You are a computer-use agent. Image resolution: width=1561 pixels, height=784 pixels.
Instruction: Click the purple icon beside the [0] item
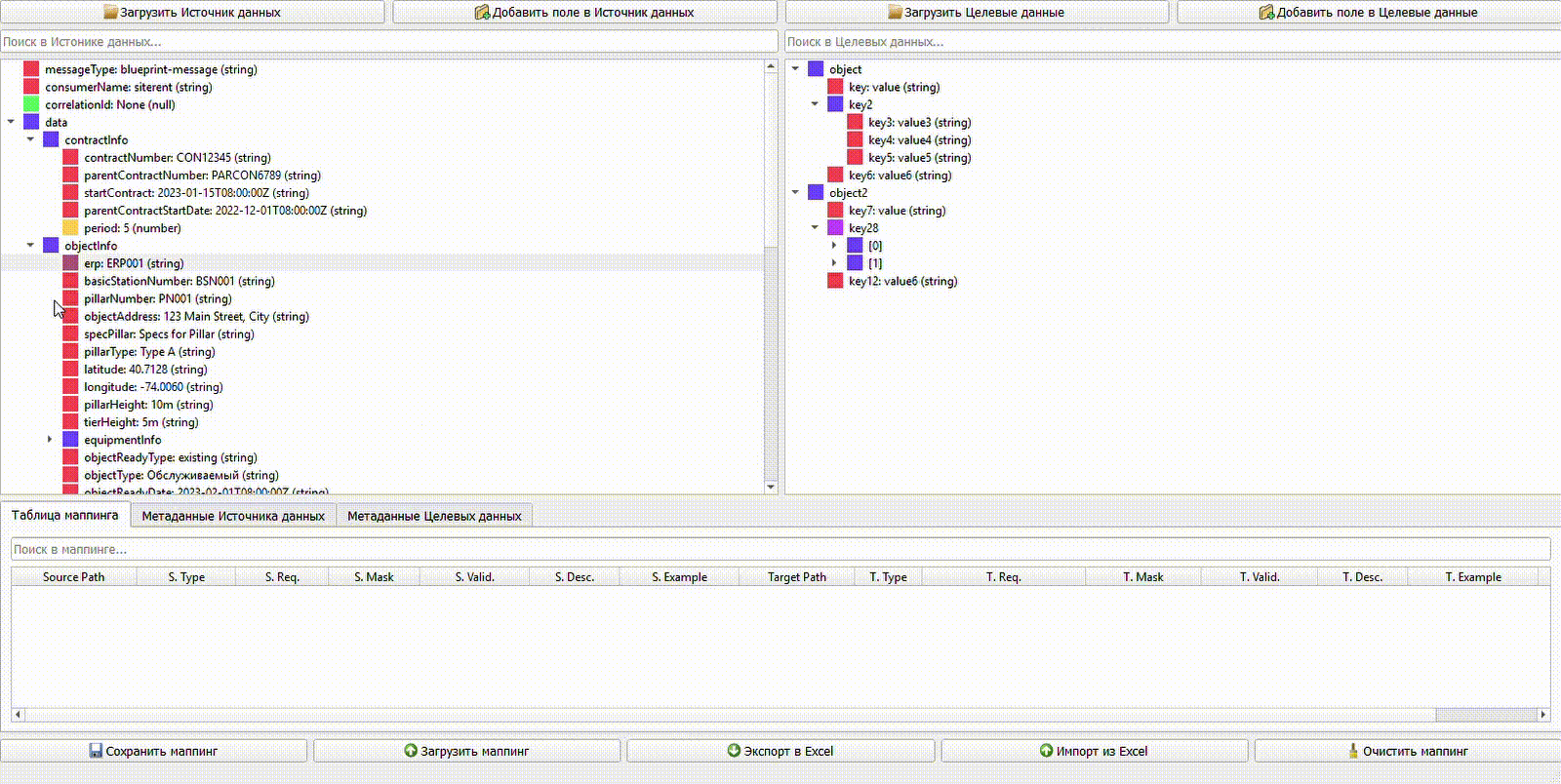(x=855, y=245)
